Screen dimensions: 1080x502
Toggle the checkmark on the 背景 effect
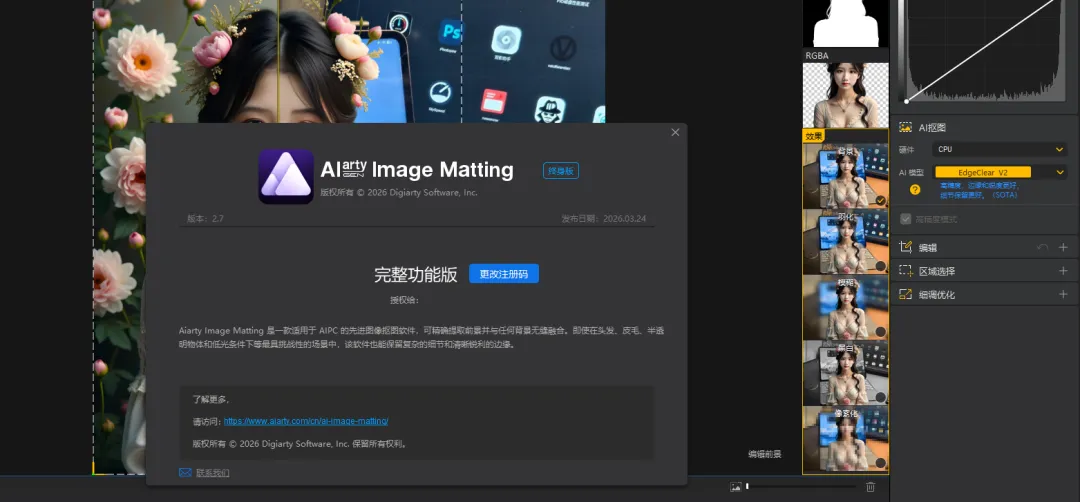pyautogui.click(x=880, y=200)
